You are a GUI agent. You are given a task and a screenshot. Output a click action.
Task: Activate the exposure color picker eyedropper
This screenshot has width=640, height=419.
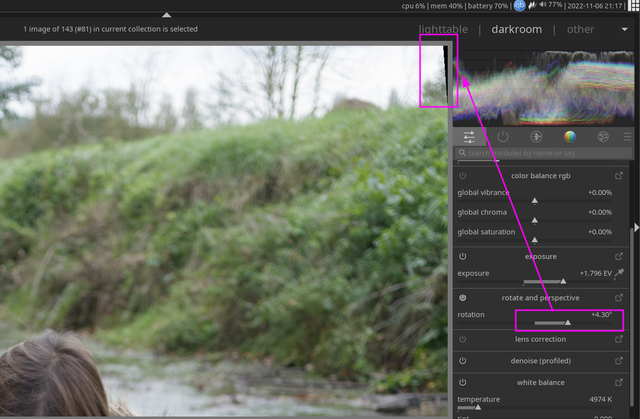click(x=619, y=273)
